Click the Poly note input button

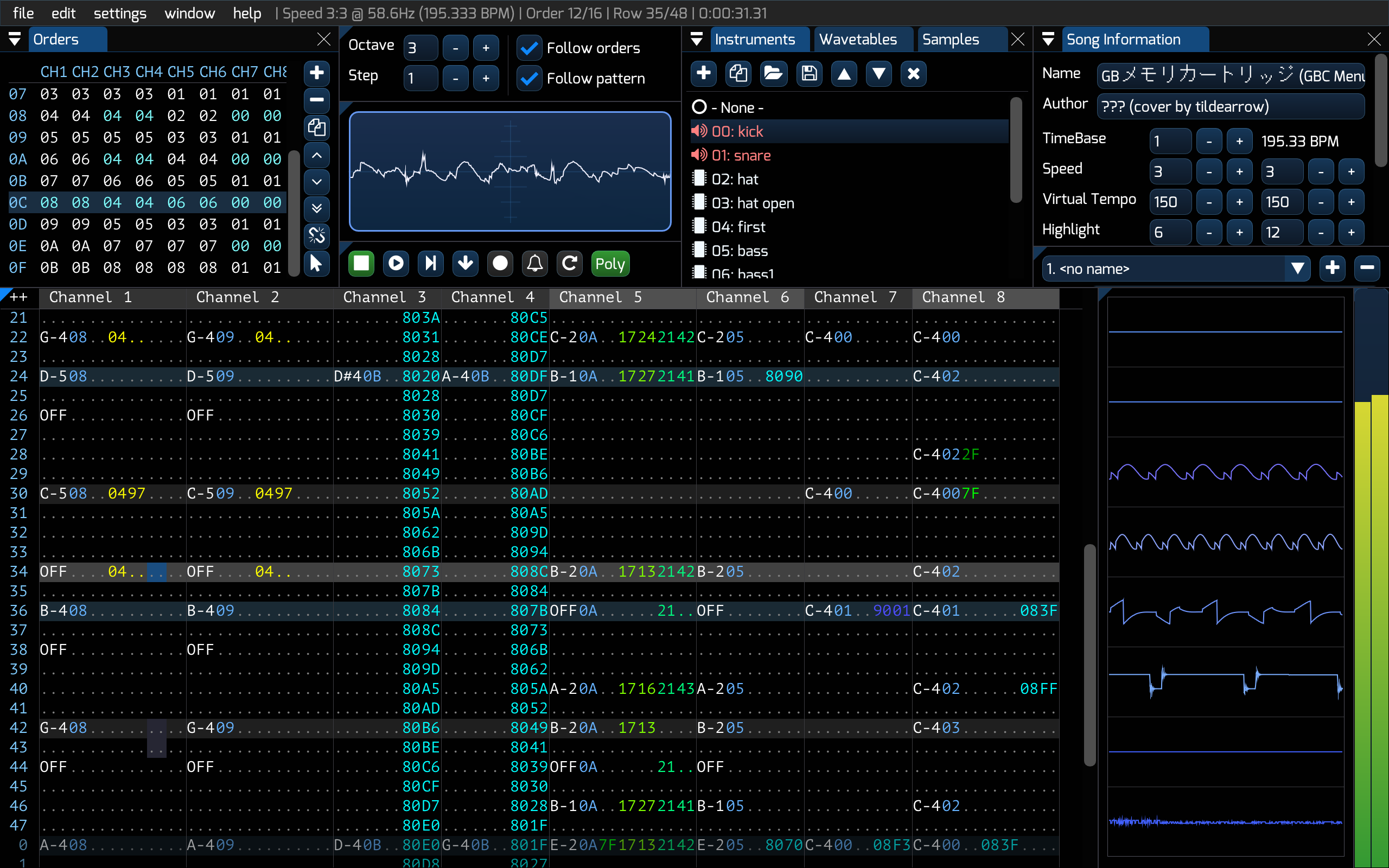(x=609, y=264)
